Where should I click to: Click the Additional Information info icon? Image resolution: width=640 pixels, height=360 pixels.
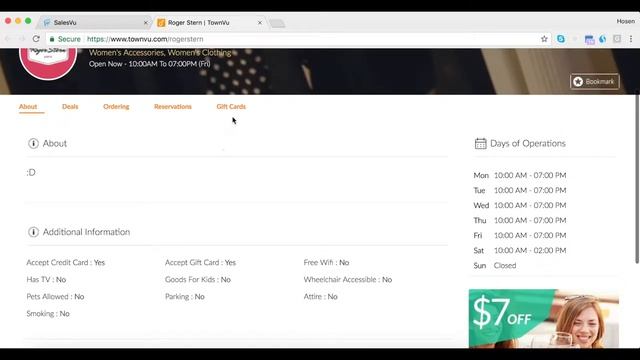[33, 232]
